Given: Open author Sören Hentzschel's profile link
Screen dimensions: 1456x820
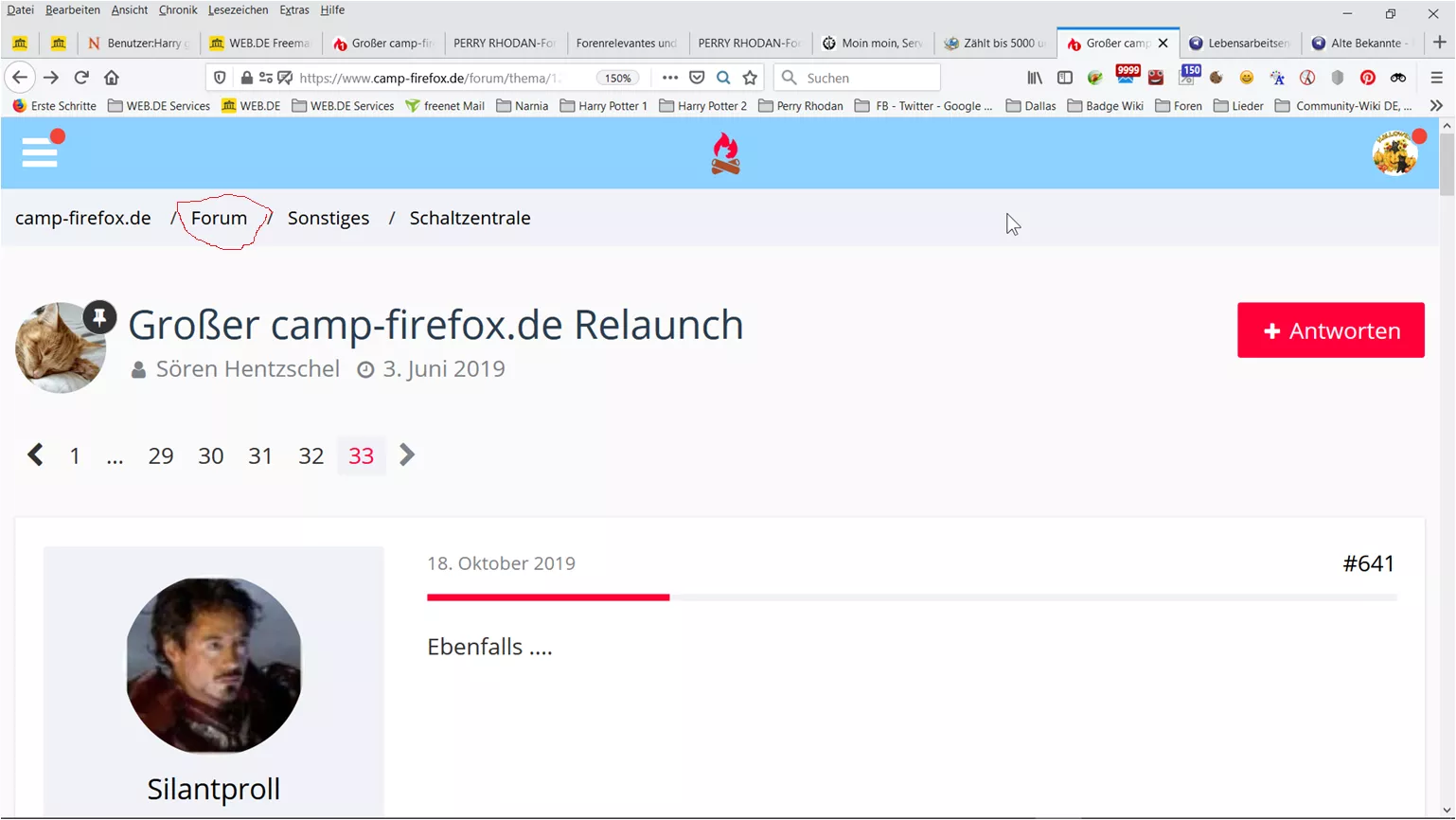Looking at the screenshot, I should [247, 368].
